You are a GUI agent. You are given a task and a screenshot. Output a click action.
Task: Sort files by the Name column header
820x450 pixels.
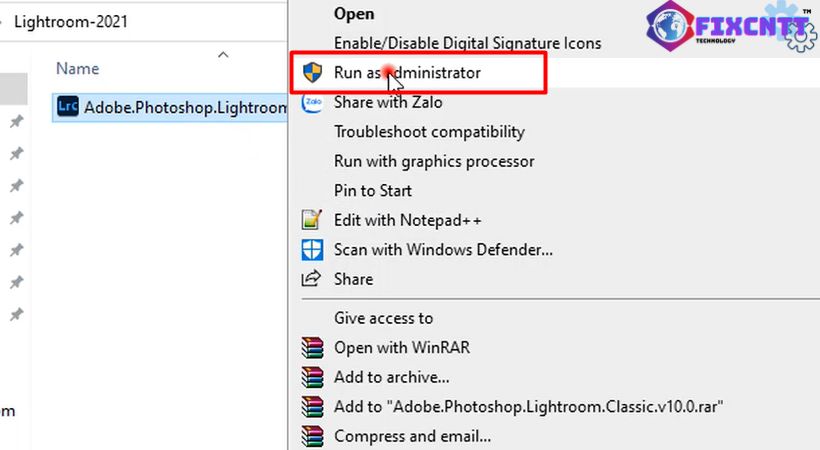(x=77, y=69)
